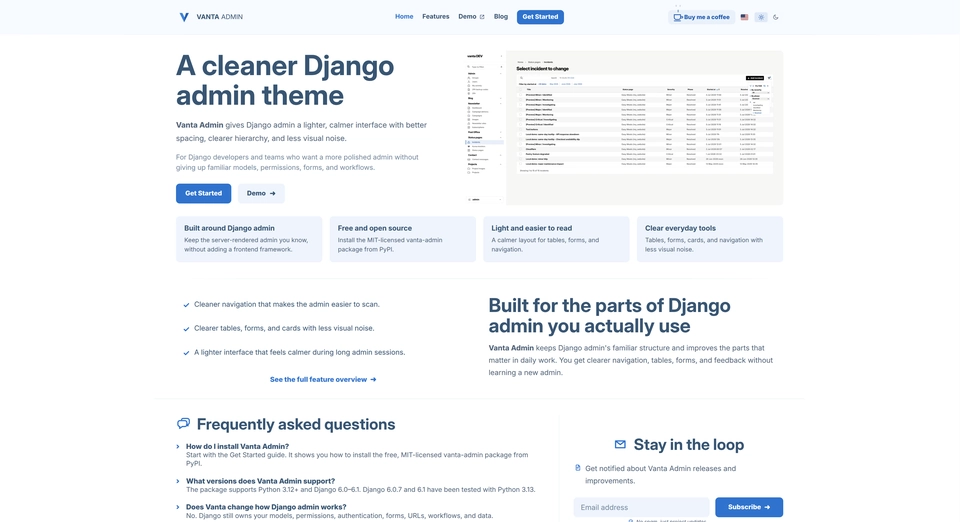960x522 pixels.
Task: Click Buy me a coffee button
Action: pyautogui.click(x=702, y=17)
